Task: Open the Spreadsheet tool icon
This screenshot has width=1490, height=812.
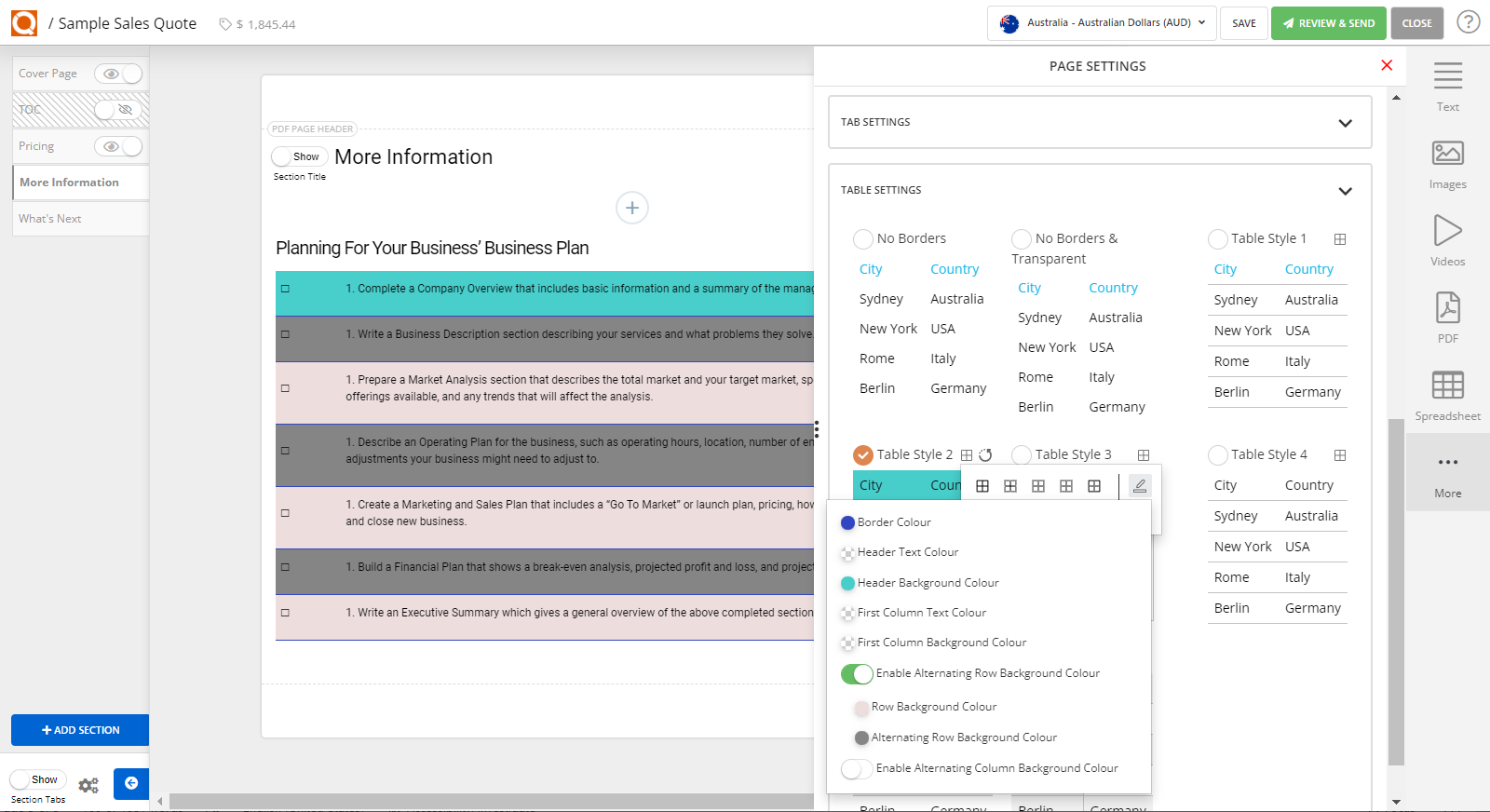Action: click(1447, 386)
